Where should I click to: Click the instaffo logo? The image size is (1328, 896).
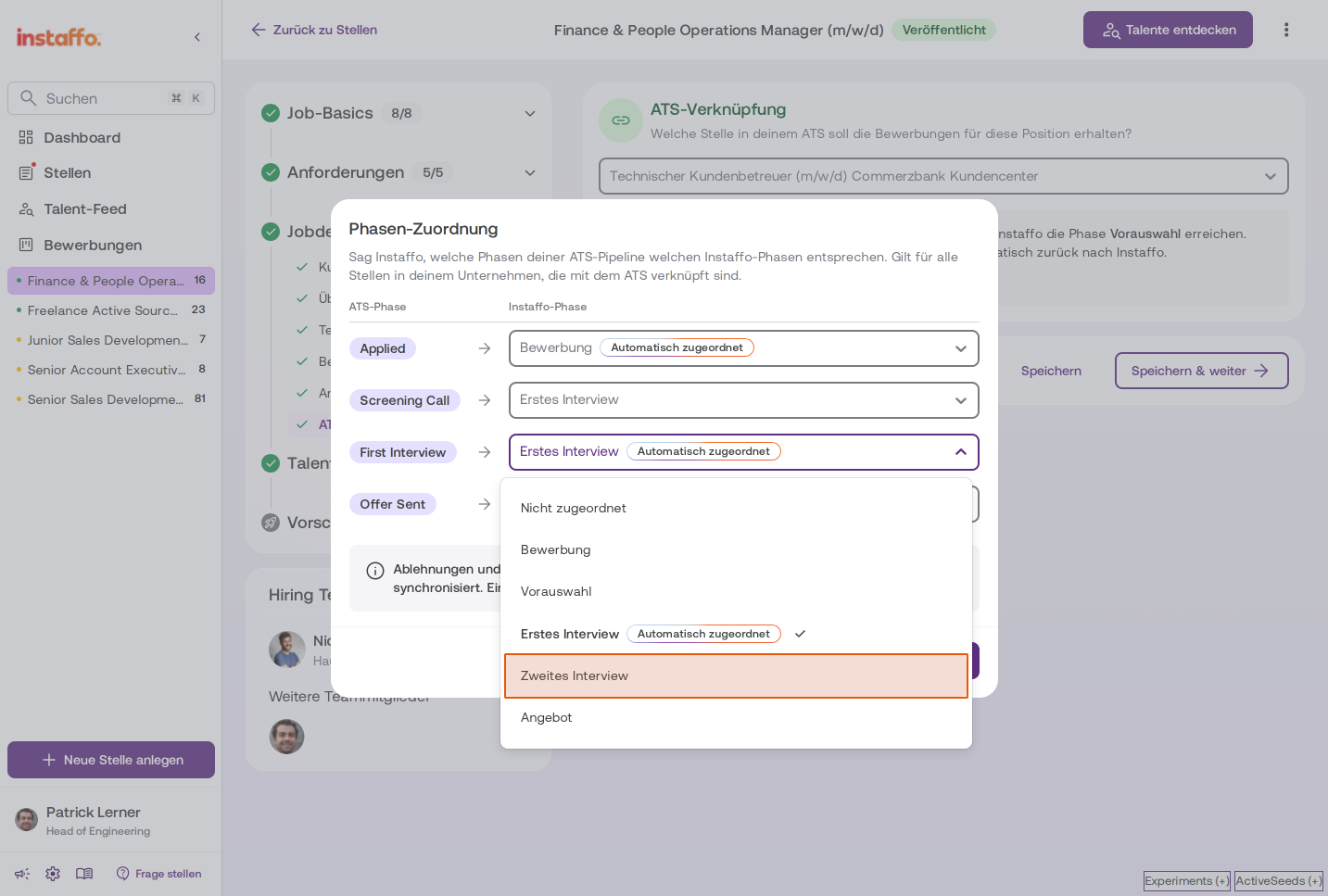click(58, 37)
